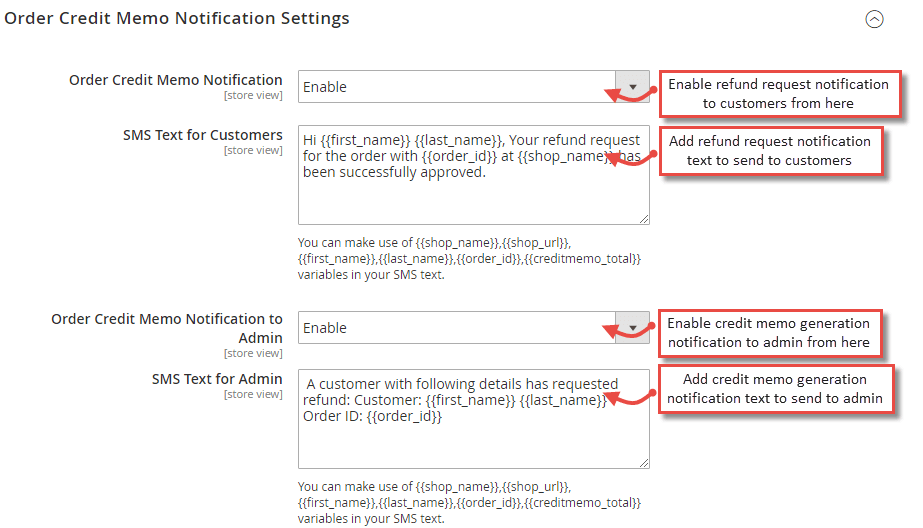Image resolution: width=923 pixels, height=528 pixels.
Task: Click the 'Enable credit memo generation notification' callout
Action: [768, 333]
